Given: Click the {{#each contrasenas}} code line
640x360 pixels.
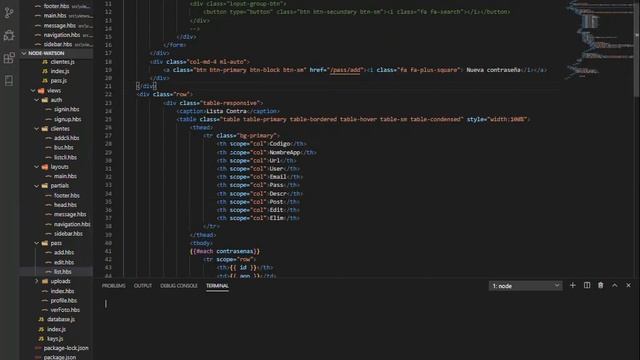Looking at the screenshot, I should click(224, 251).
